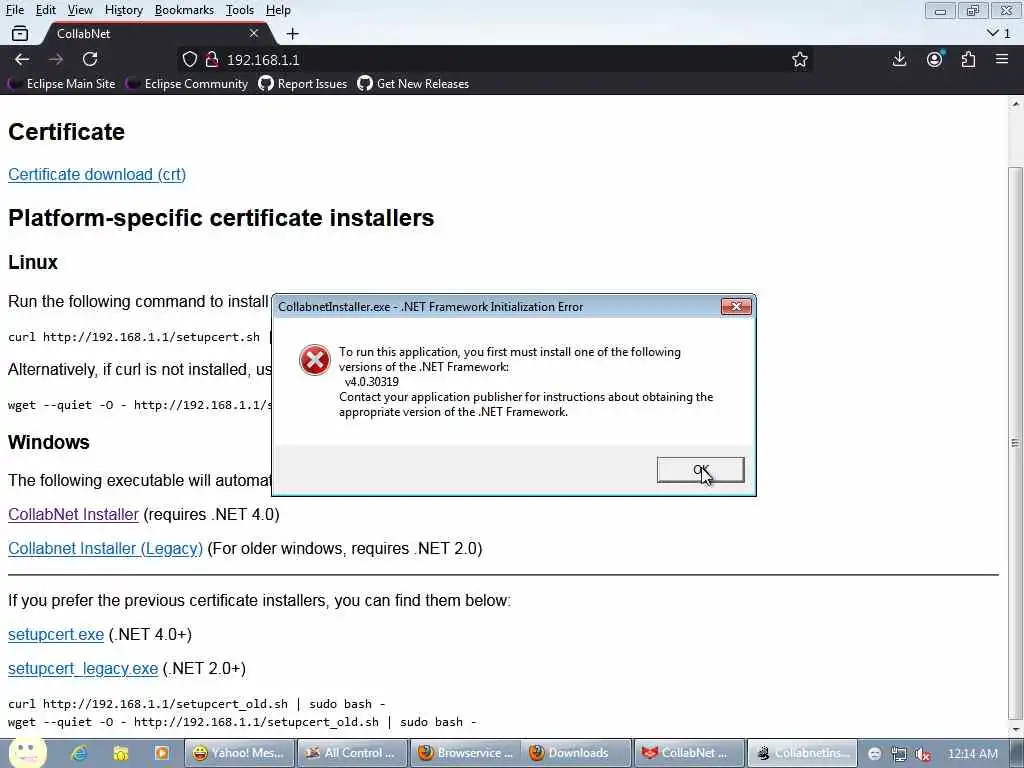This screenshot has width=1024, height=768.
Task: Click the insecure connection padlock icon
Action: point(212,59)
